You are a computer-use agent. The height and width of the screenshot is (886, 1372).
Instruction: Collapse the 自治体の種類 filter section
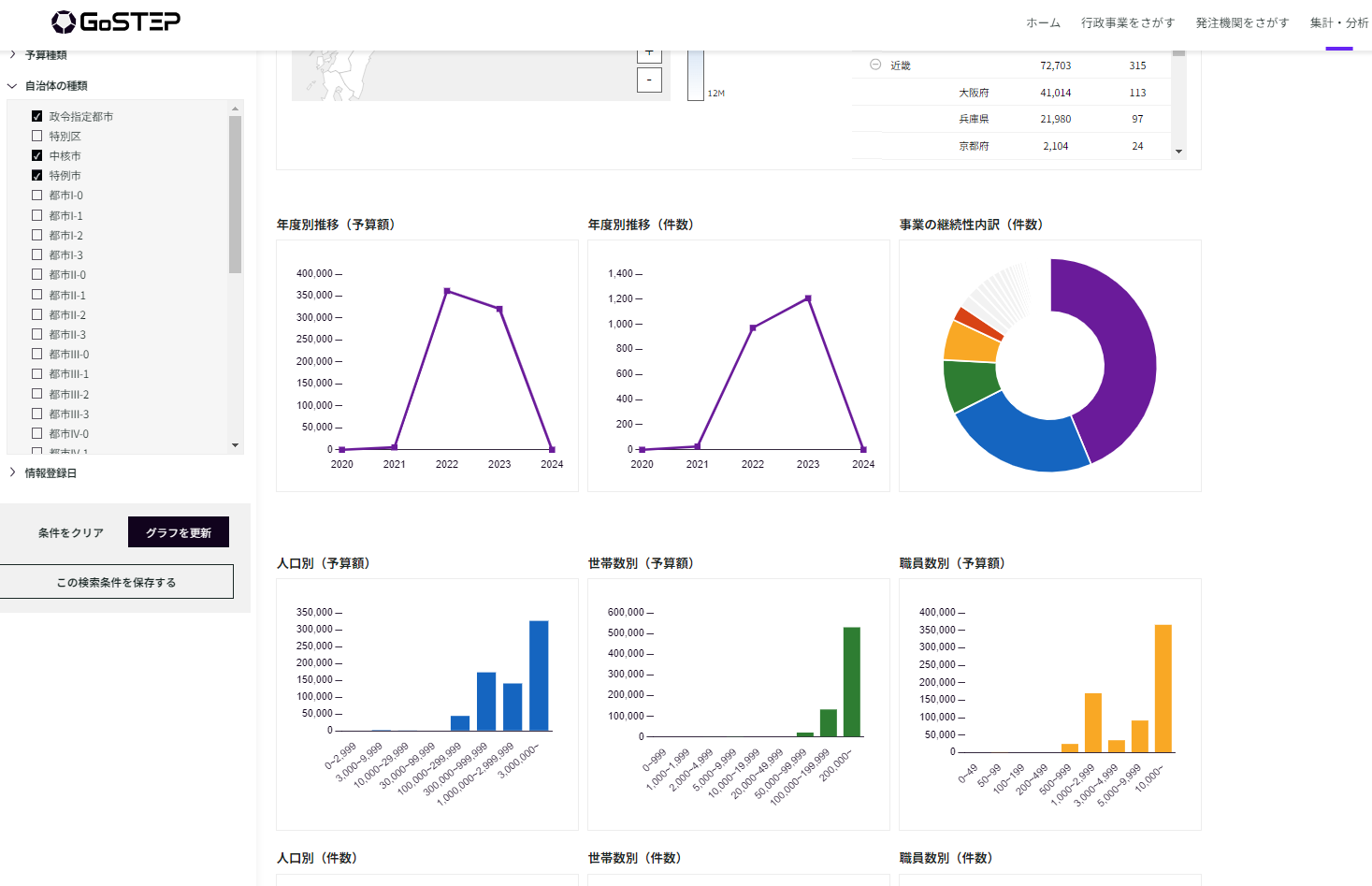(x=12, y=85)
